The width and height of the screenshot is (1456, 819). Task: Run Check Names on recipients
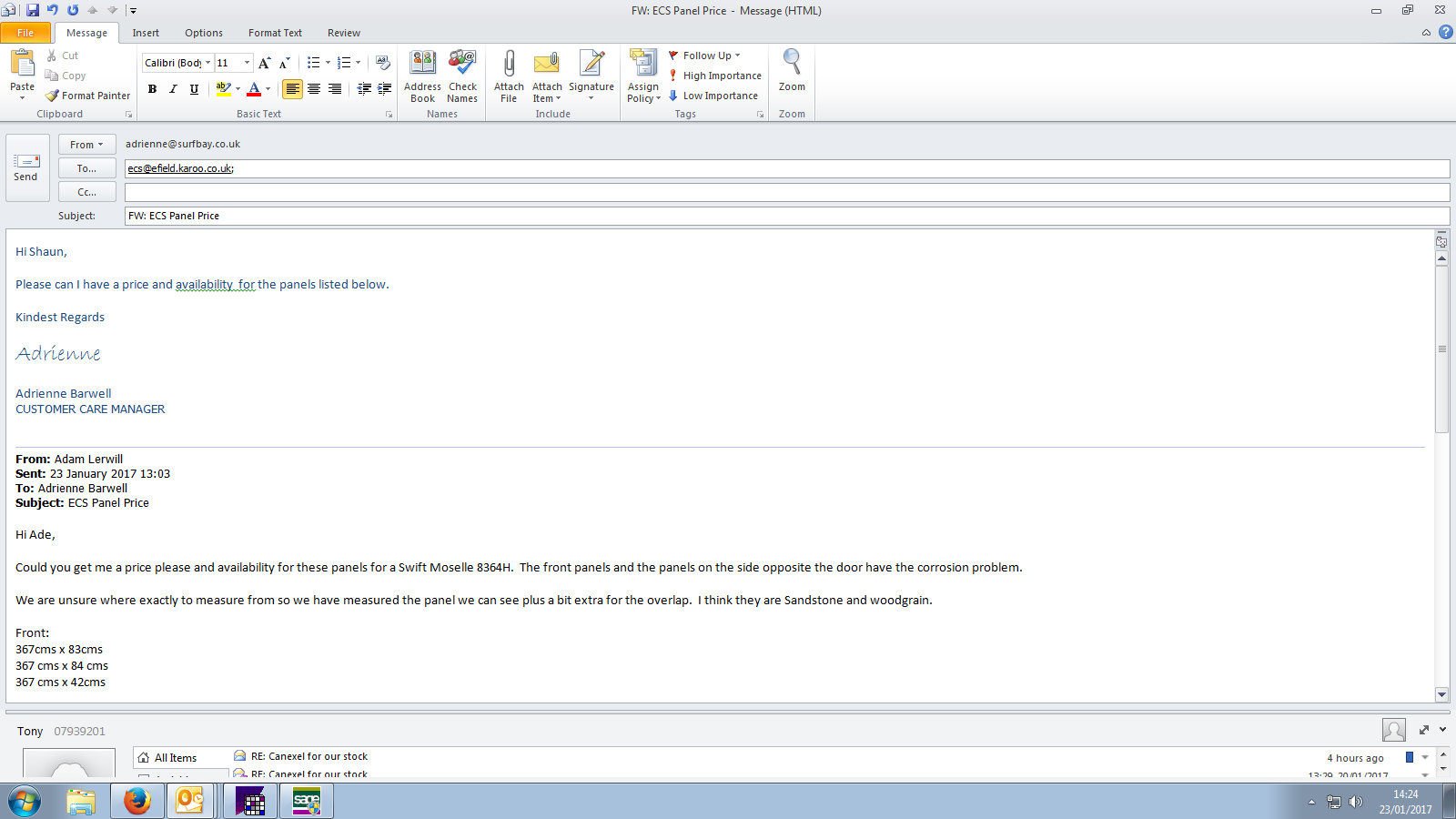462,76
